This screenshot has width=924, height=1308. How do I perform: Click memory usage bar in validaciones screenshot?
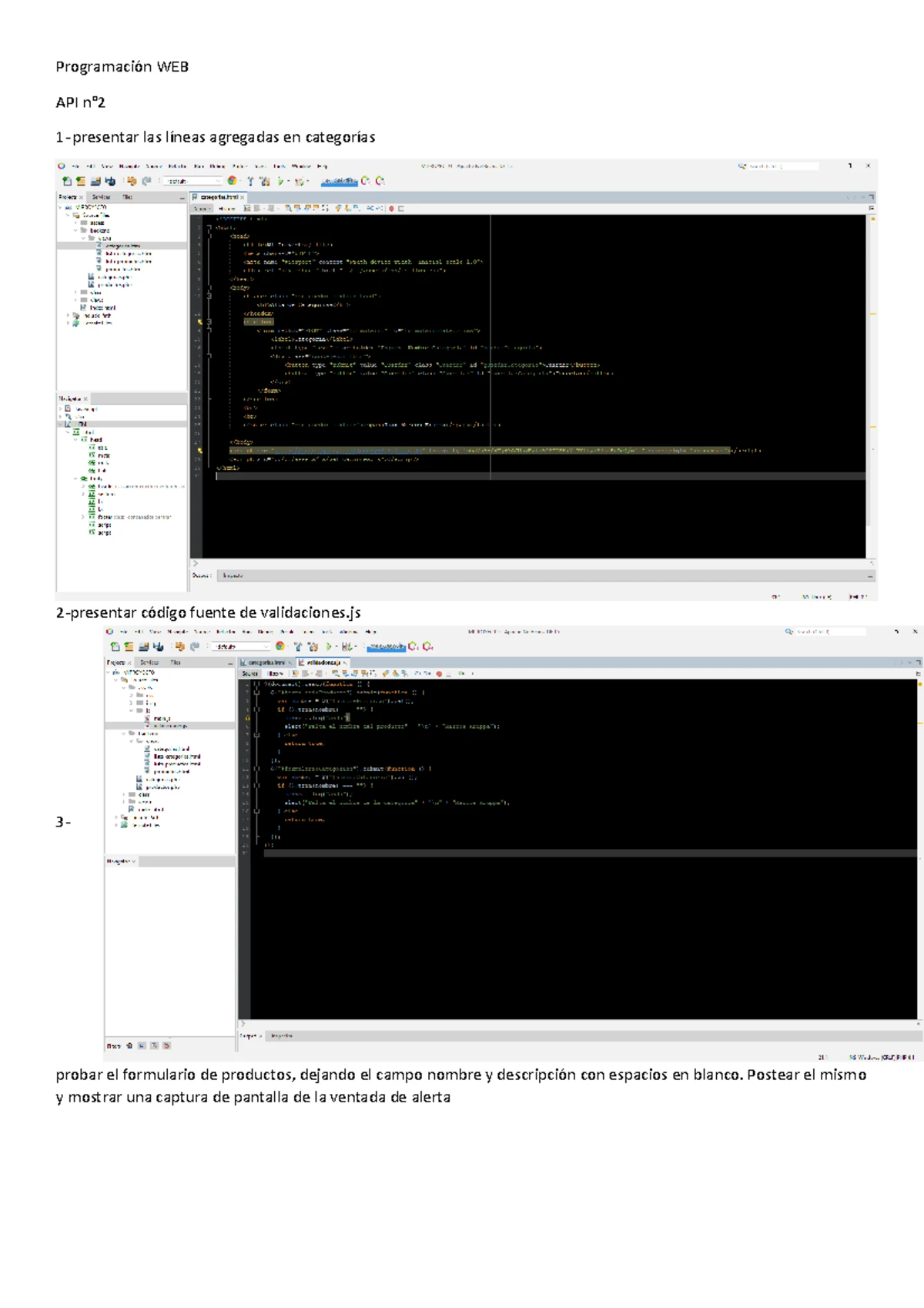(x=387, y=647)
